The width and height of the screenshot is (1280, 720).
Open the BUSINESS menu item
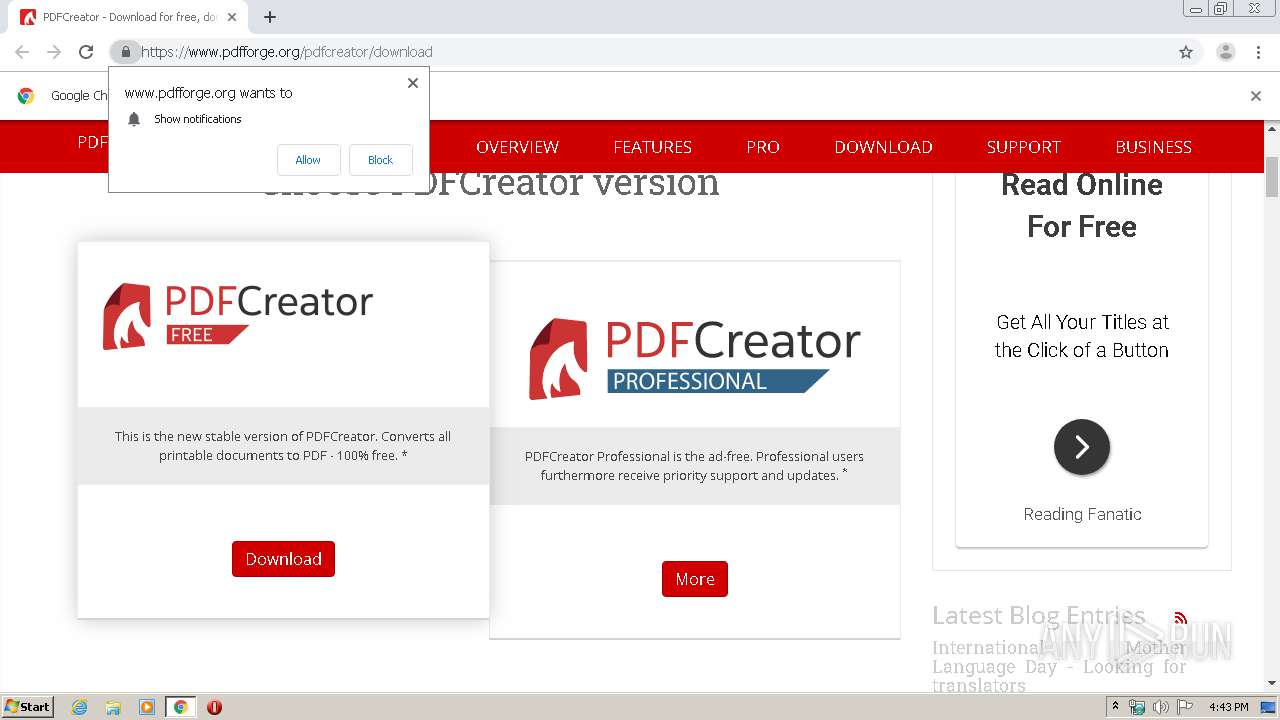(x=1153, y=147)
